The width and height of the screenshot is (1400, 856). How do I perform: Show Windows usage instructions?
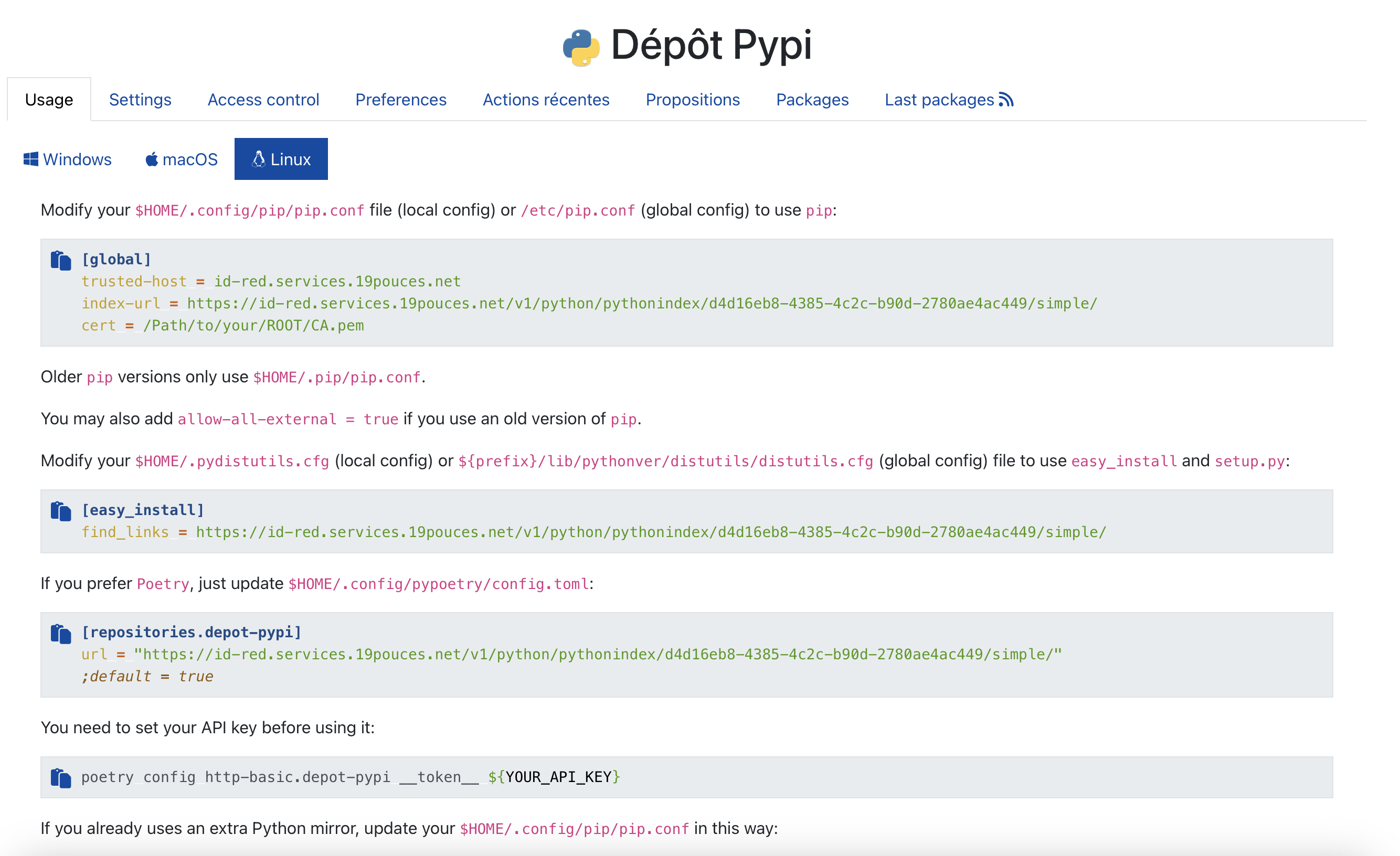pyautogui.click(x=68, y=159)
